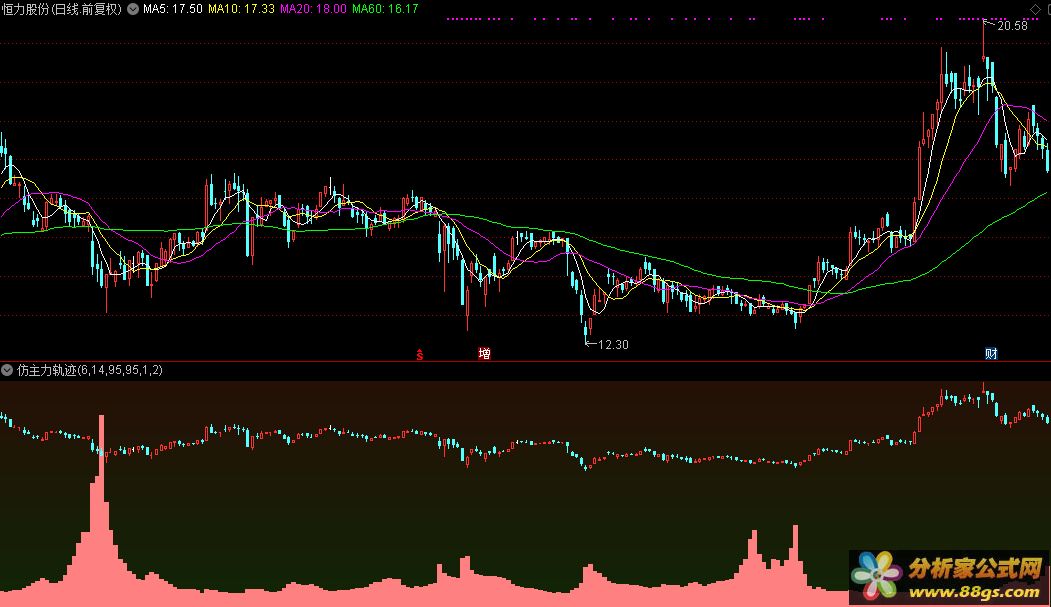Image resolution: width=1051 pixels, height=607 pixels.
Task: Click the diamond icon at top right corner
Action: click(1036, 9)
